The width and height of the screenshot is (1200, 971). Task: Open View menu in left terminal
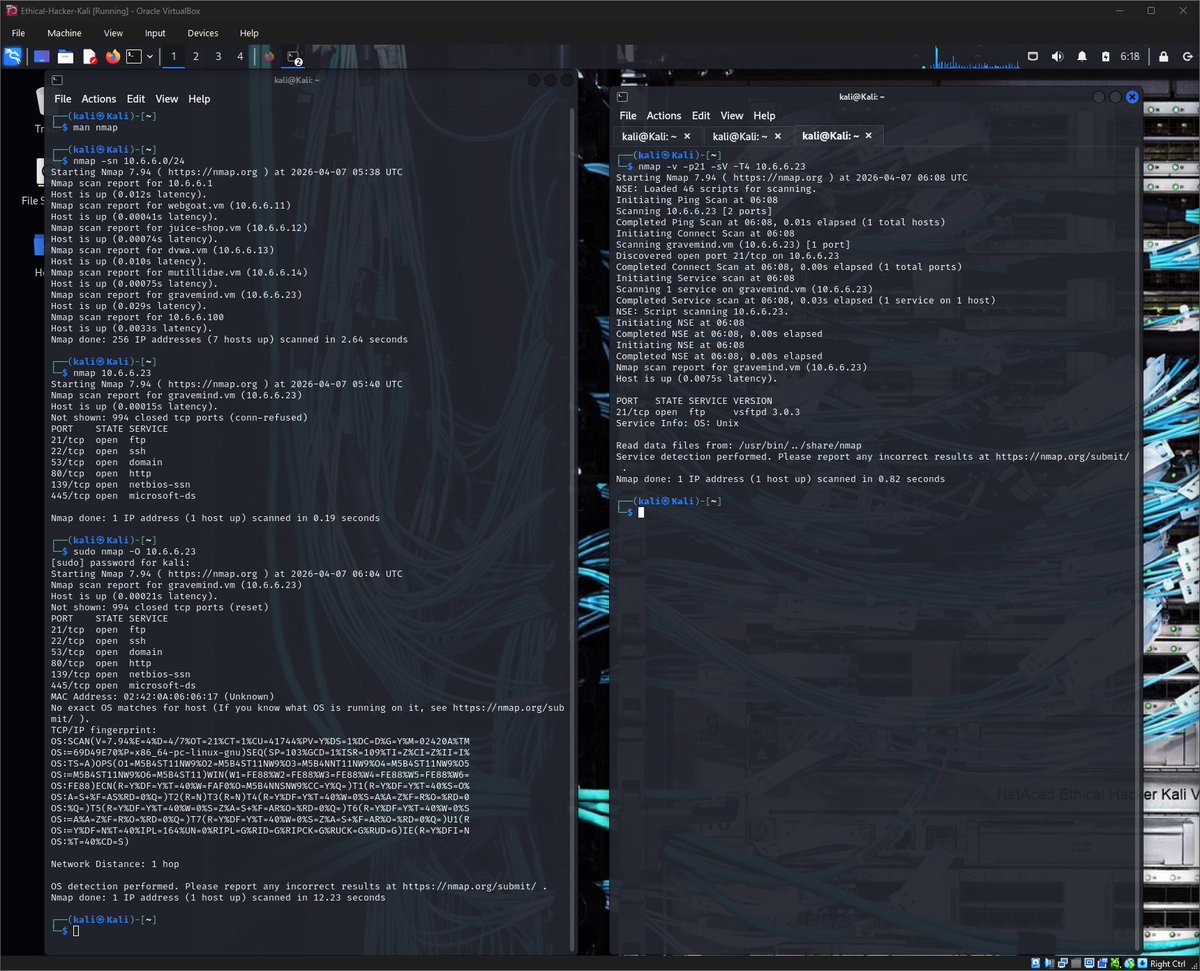[167, 99]
